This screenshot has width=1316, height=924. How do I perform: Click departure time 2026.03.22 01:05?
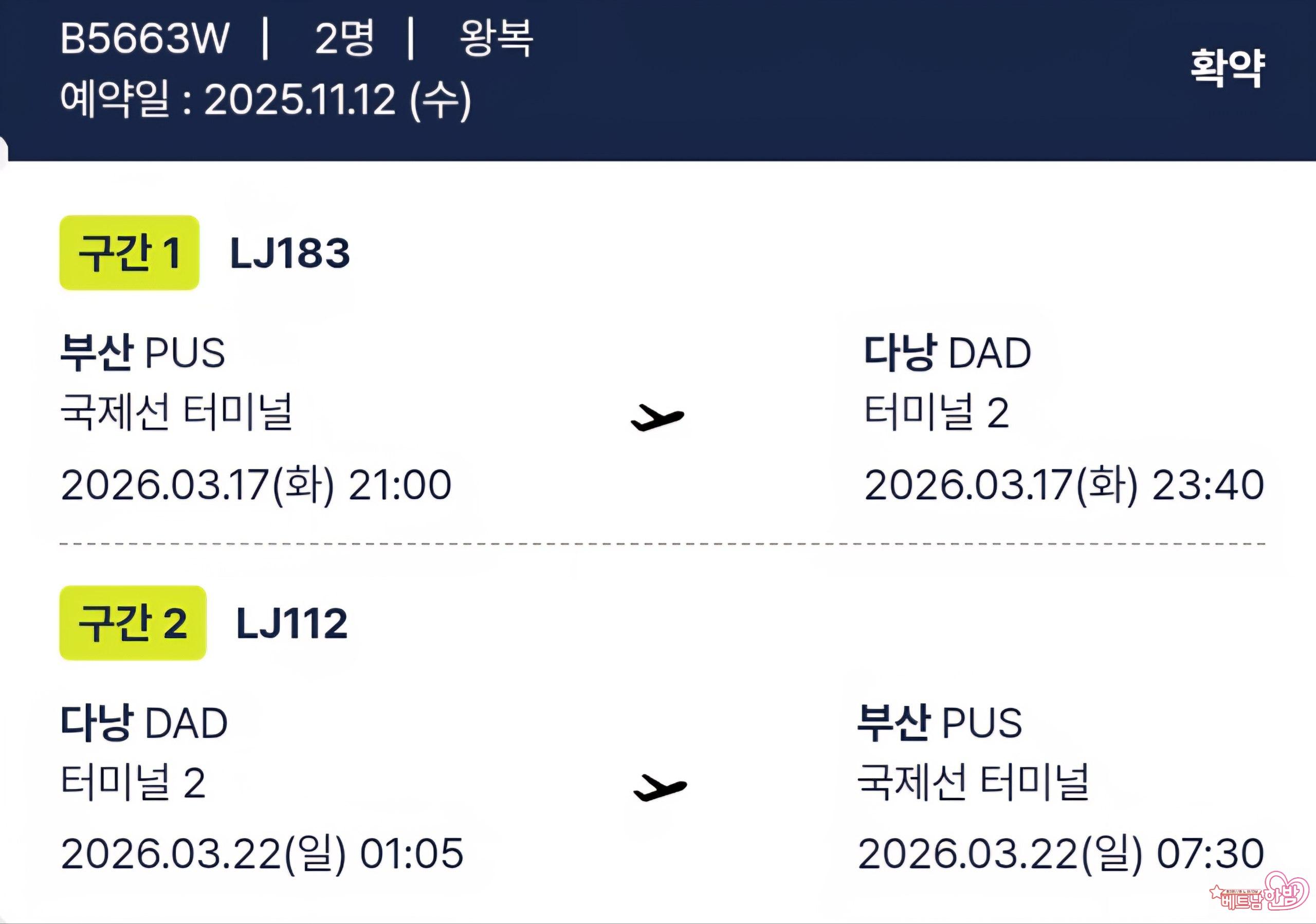pyautogui.click(x=262, y=854)
